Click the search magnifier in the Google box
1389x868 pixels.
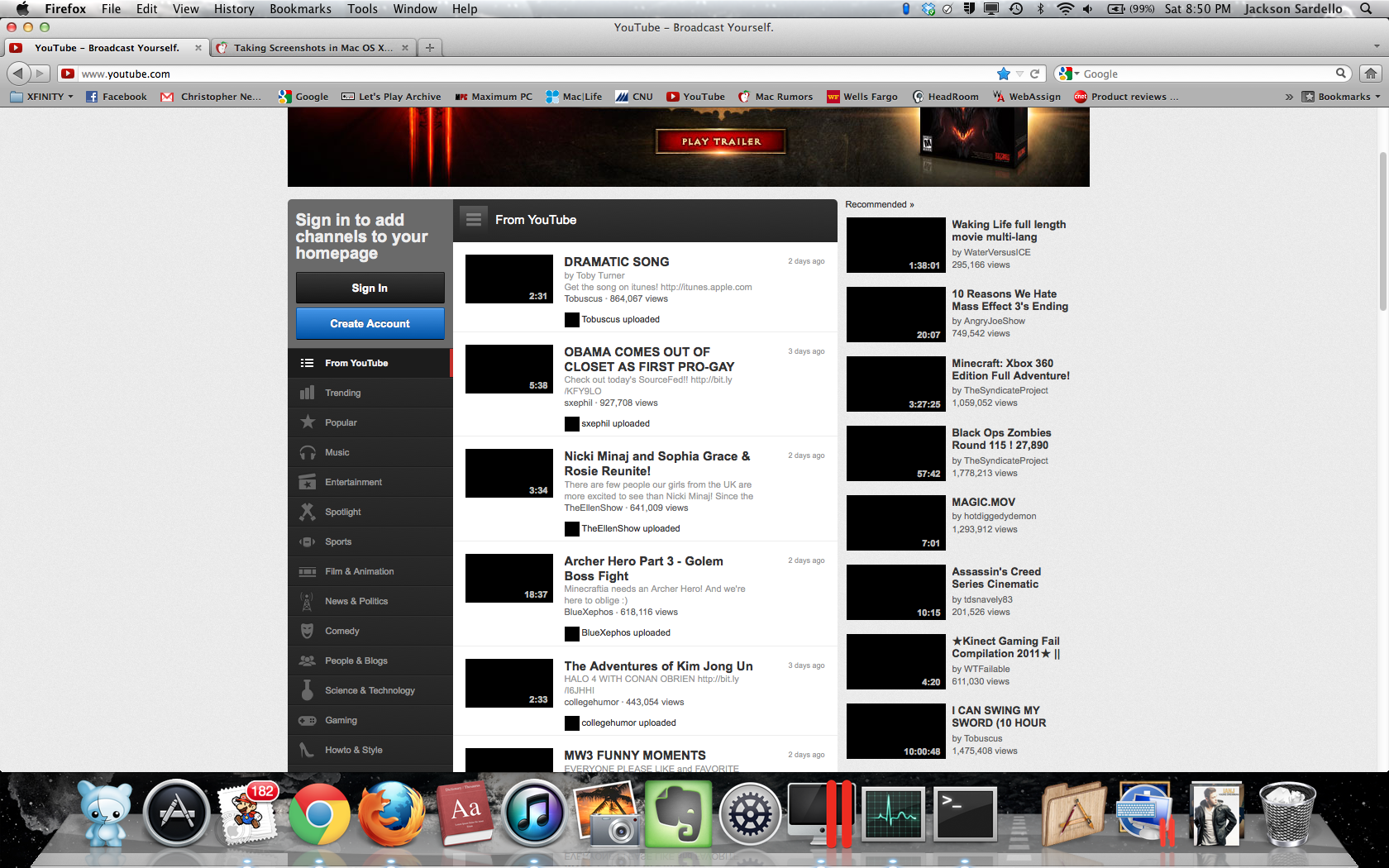[x=1341, y=74]
